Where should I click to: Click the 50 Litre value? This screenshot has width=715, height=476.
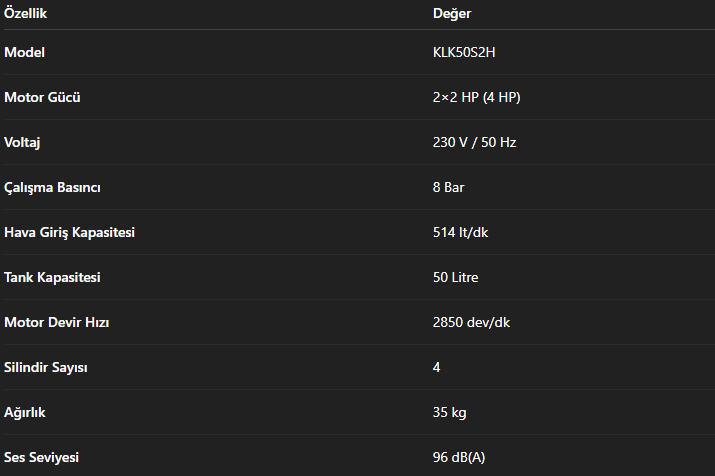point(456,277)
